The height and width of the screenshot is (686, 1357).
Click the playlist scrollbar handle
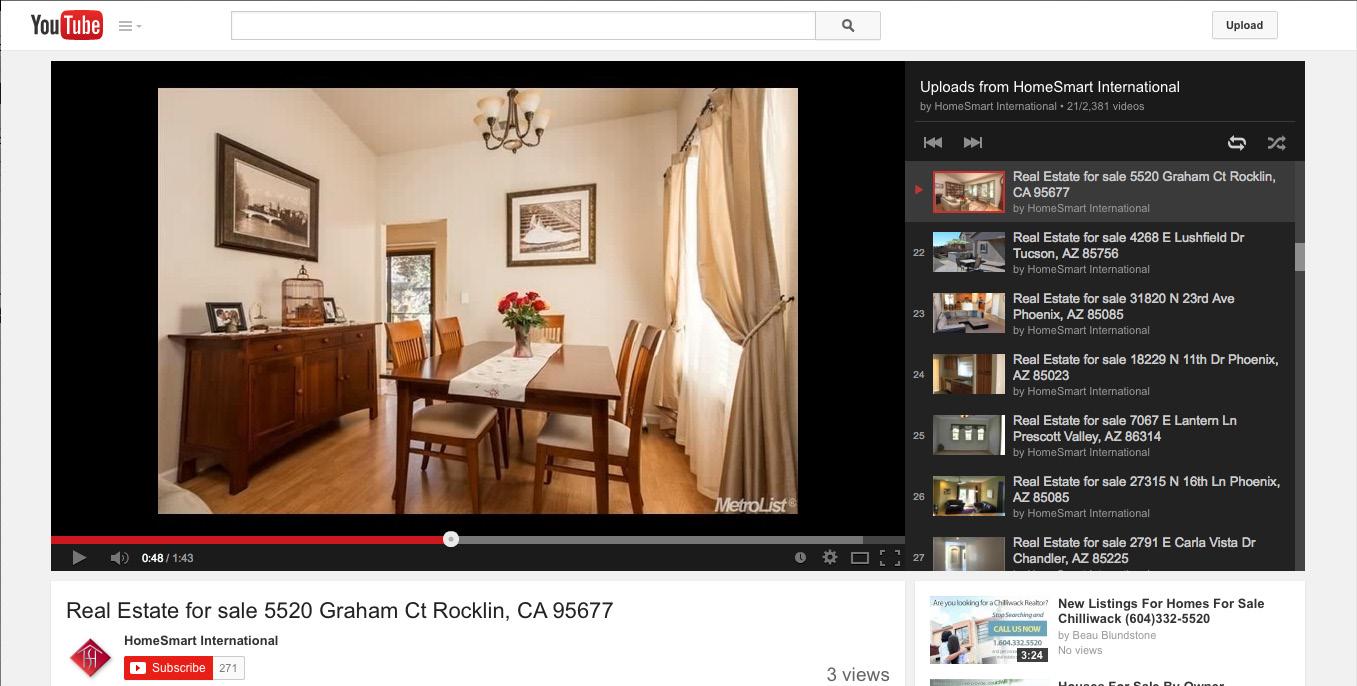1300,256
